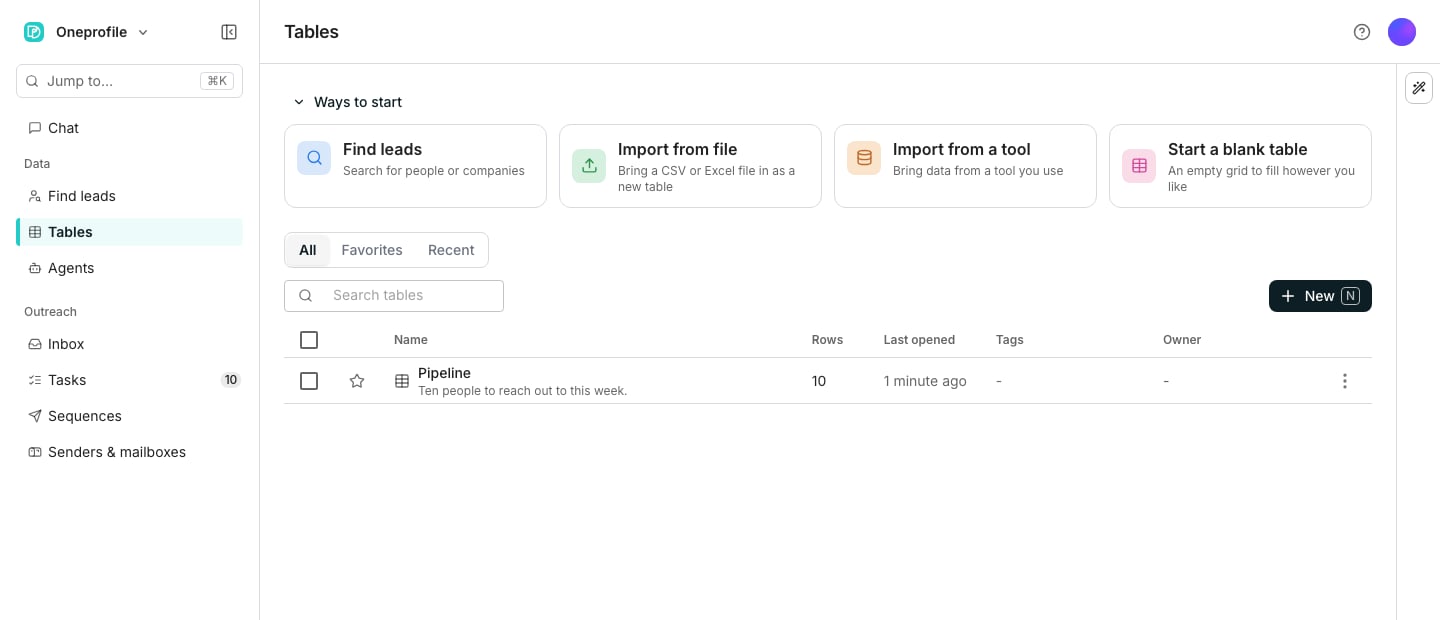Viewport: 1440px width, 620px height.
Task: Click the Agents robot icon
Action: [x=35, y=268]
